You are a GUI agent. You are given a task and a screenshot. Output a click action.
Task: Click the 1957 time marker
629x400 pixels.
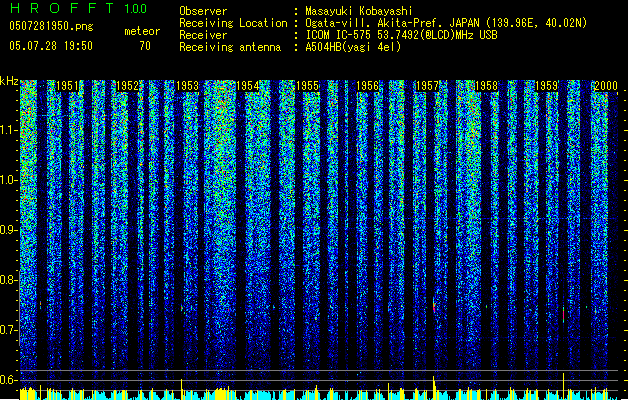427,86
